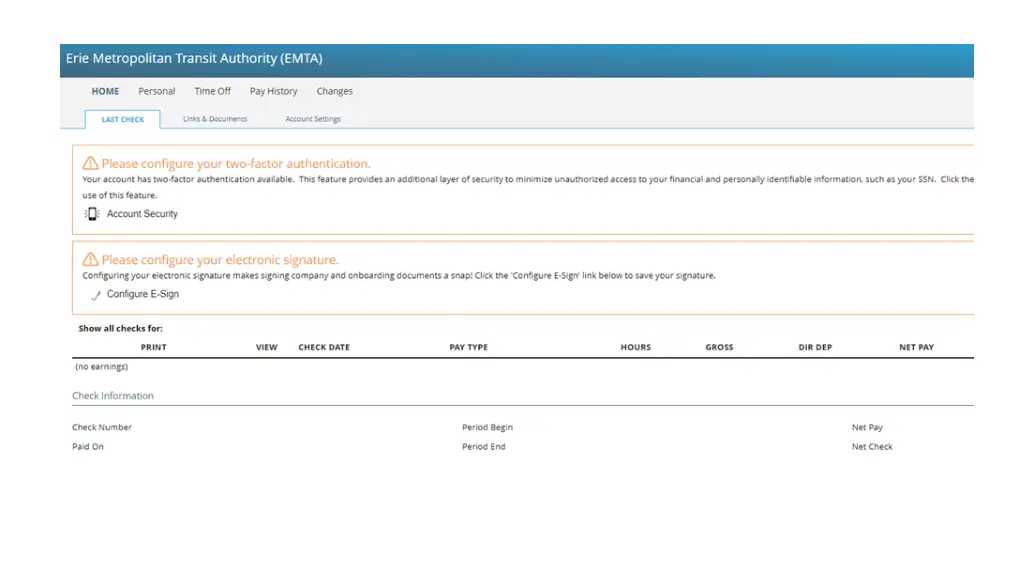
Task: Click the GROSS column header
Action: (x=719, y=347)
